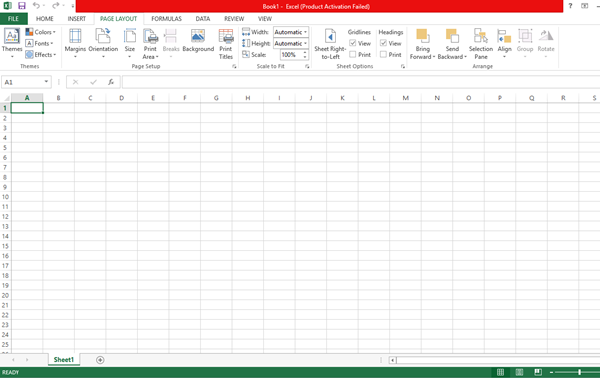The image size is (600, 378).
Task: Open Excel Help question mark
Action: [570, 6]
